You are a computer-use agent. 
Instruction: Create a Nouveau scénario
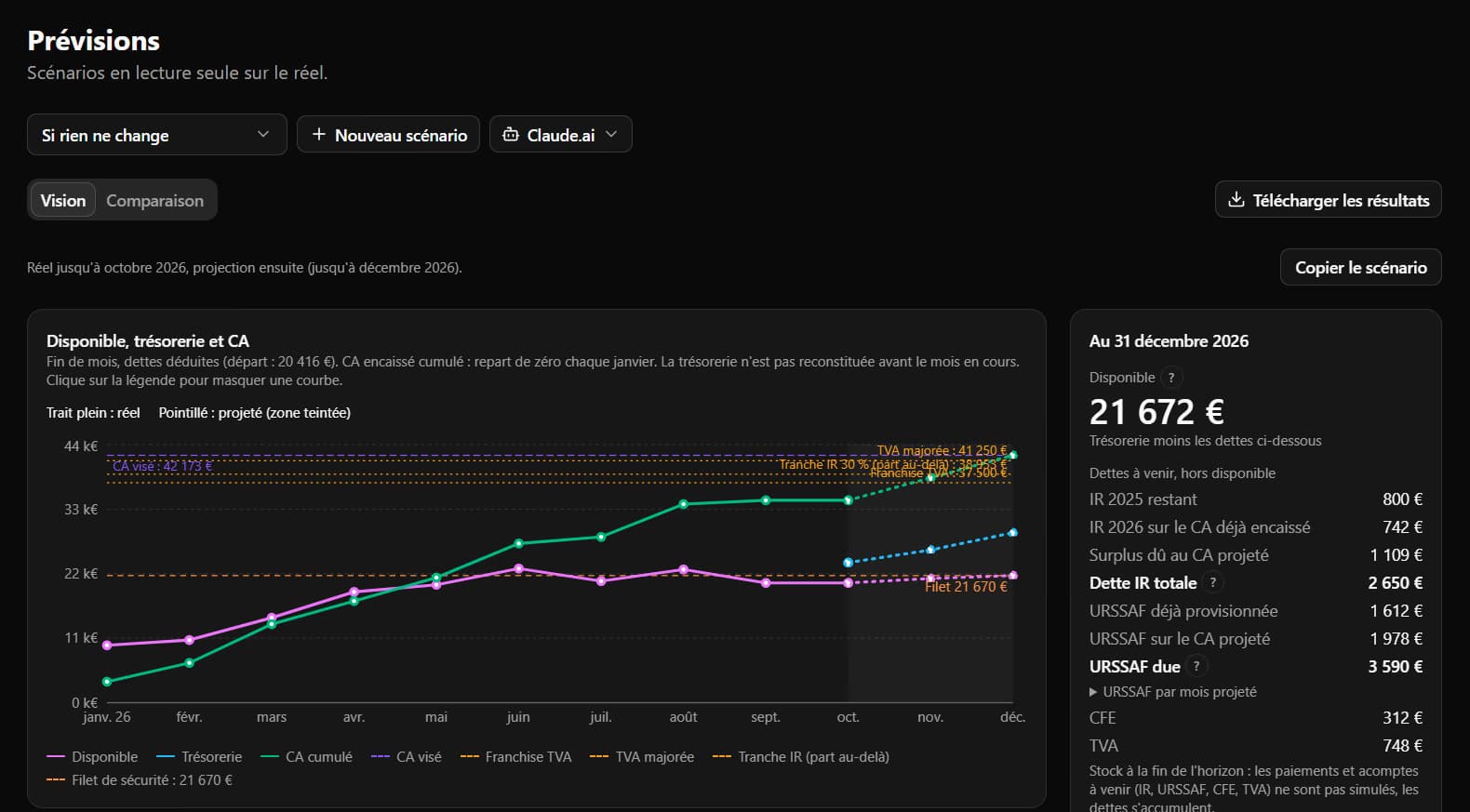click(x=388, y=135)
